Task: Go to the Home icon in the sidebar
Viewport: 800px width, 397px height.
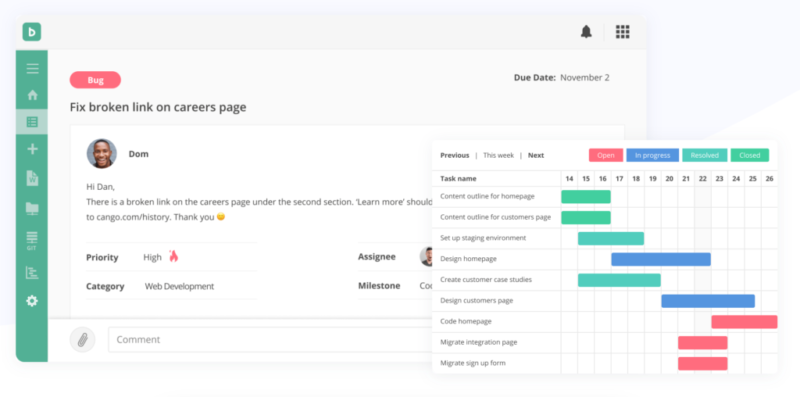Action: (x=32, y=95)
